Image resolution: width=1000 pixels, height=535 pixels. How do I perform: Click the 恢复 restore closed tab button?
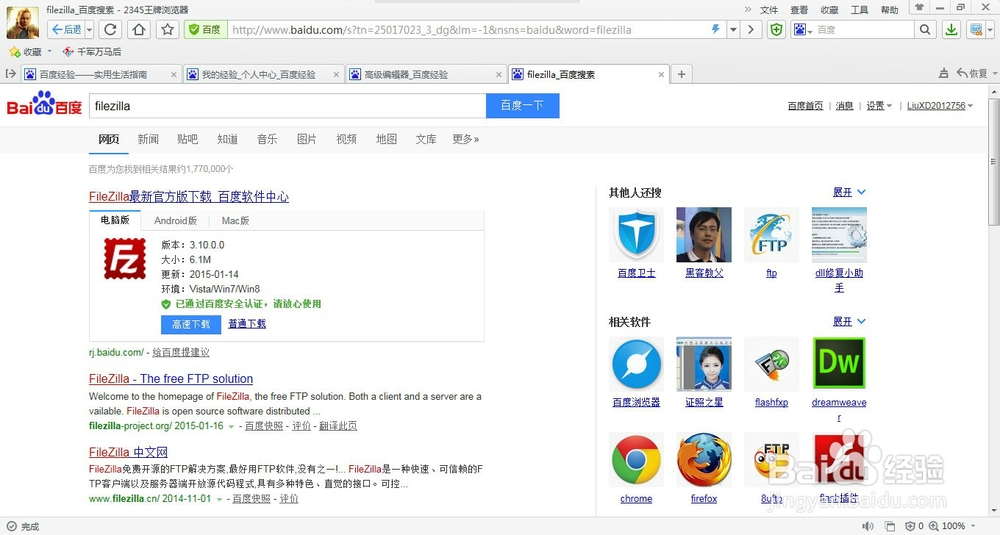coord(972,74)
